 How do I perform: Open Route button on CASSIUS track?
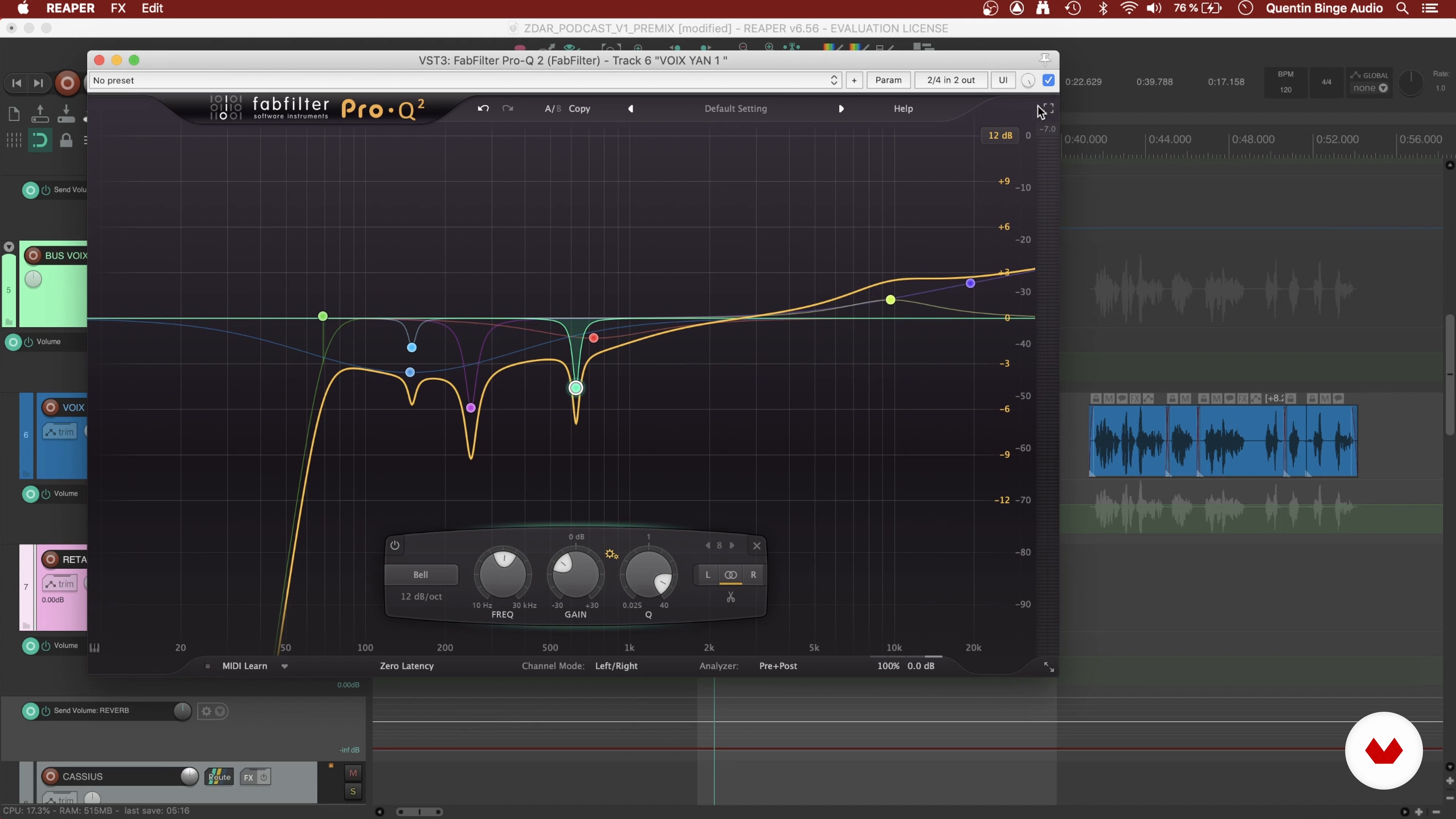219,777
